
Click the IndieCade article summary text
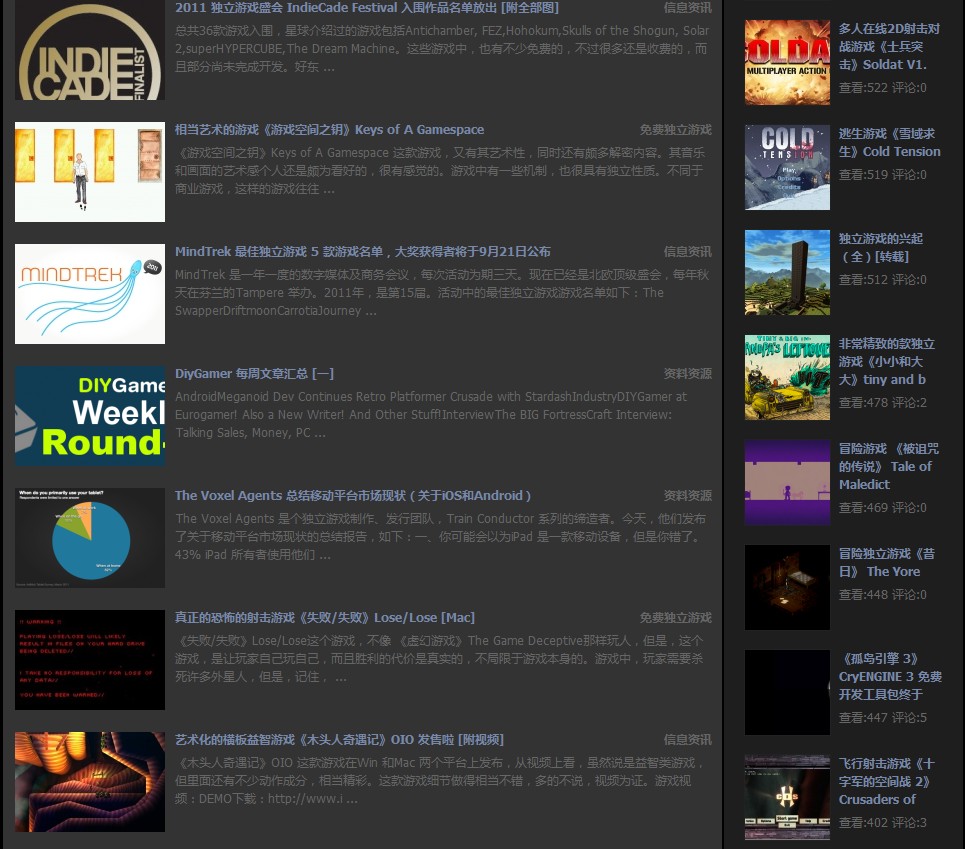[x=442, y=49]
